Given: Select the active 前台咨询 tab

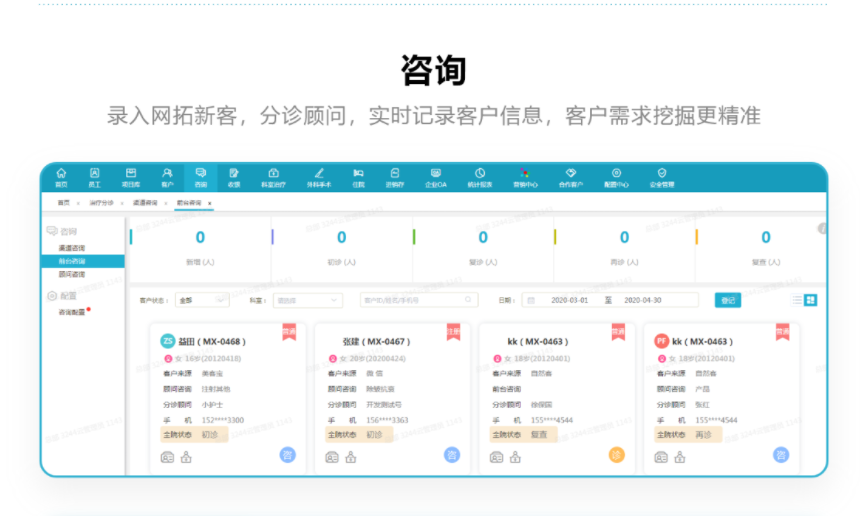Looking at the screenshot, I should (x=189, y=203).
